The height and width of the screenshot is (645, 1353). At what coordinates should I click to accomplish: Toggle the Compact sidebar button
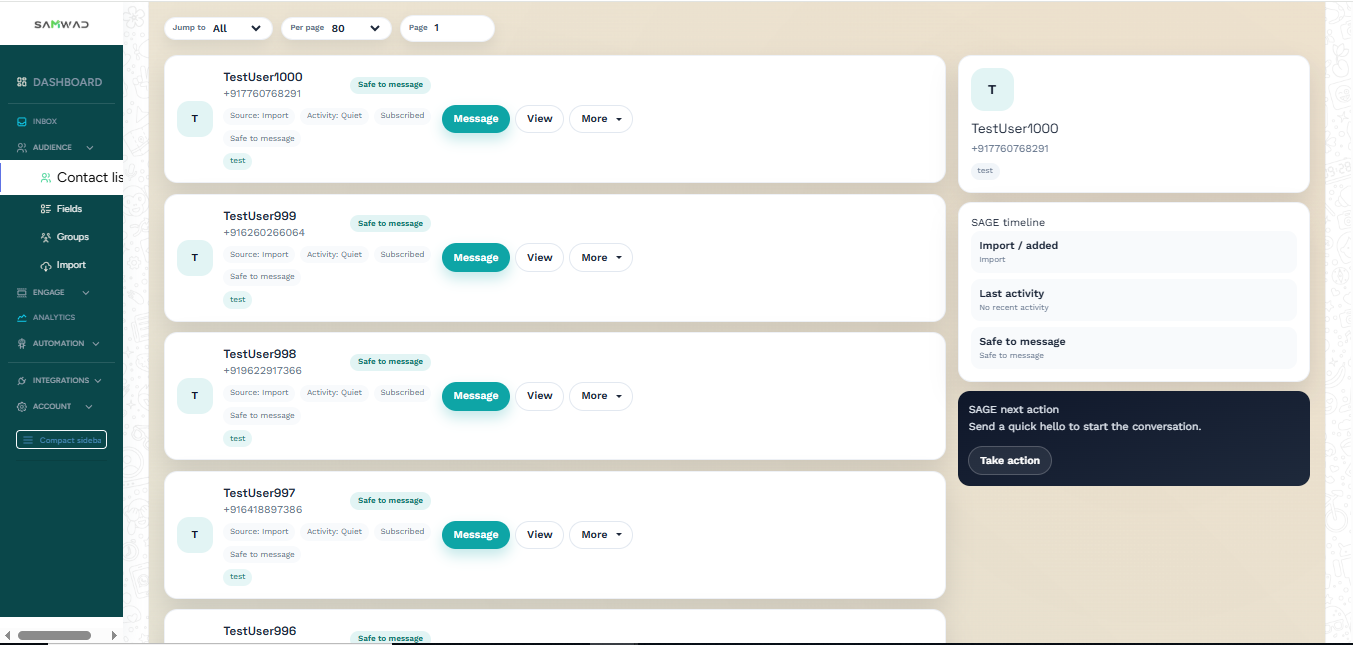tap(61, 440)
